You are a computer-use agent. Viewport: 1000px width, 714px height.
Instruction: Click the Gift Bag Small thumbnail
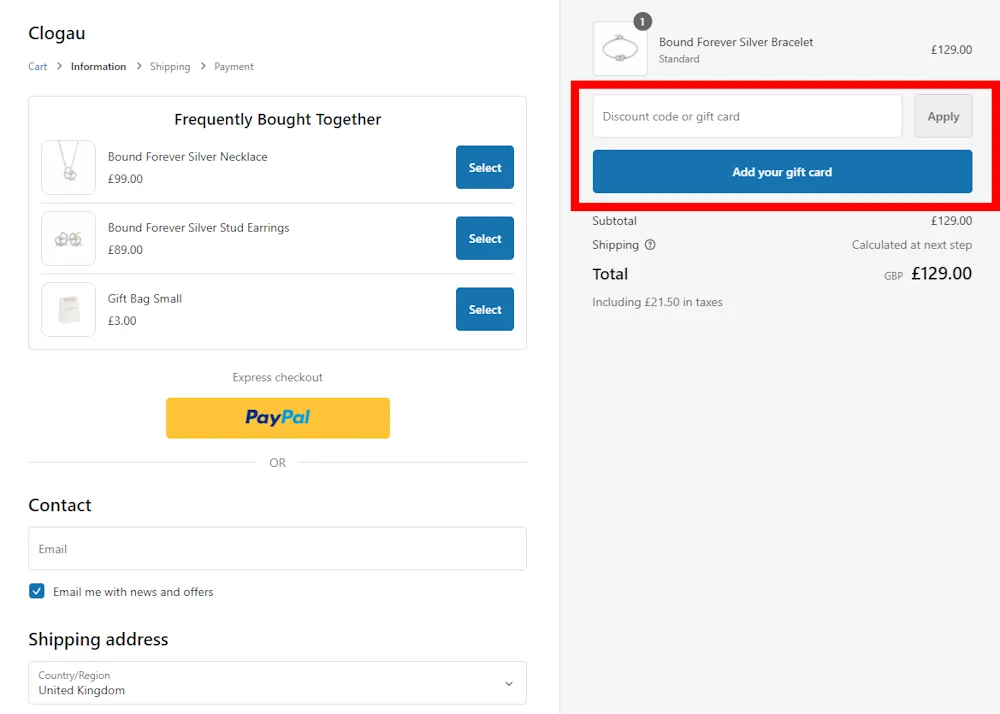68,309
